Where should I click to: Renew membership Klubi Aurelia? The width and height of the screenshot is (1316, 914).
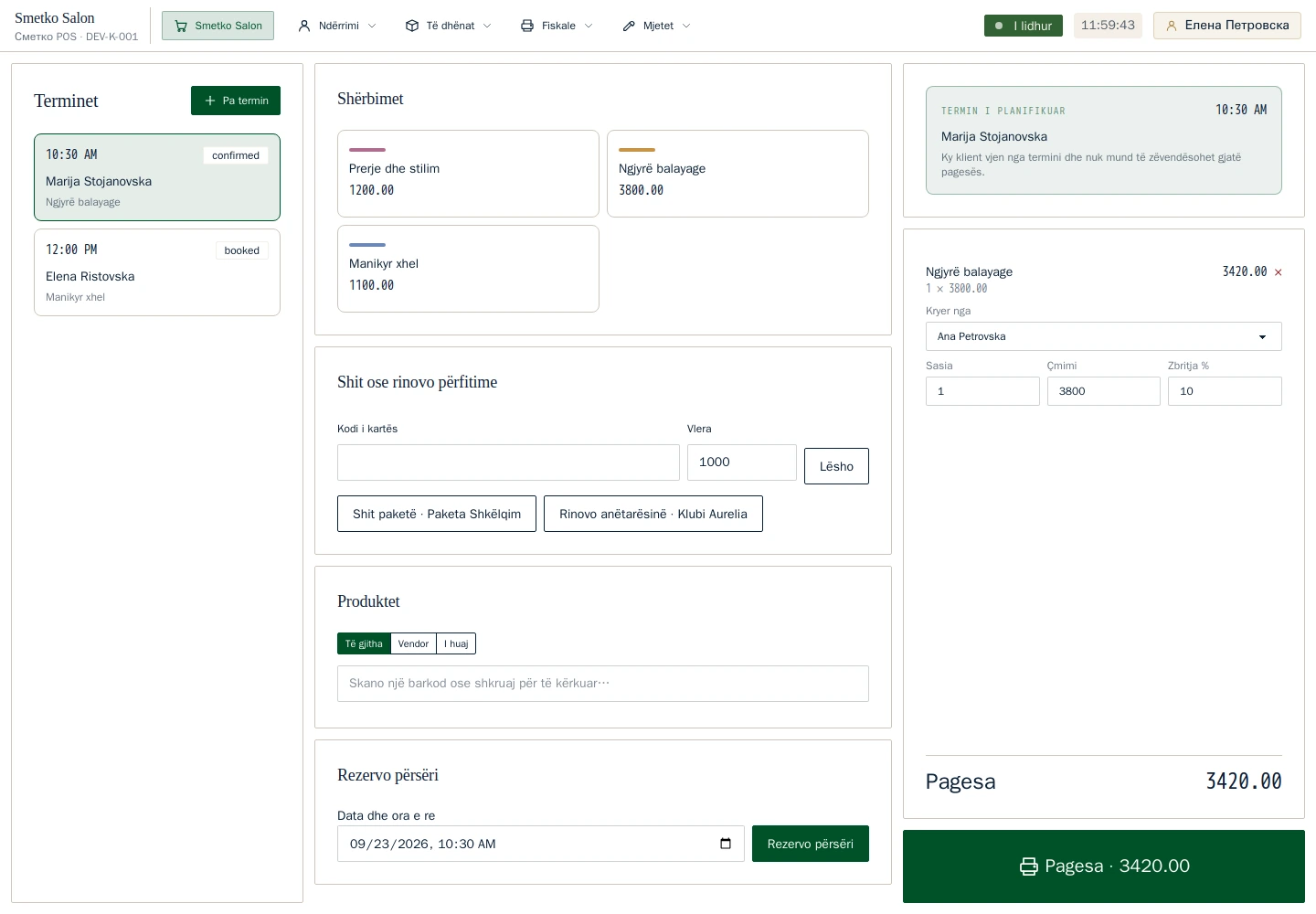point(653,514)
